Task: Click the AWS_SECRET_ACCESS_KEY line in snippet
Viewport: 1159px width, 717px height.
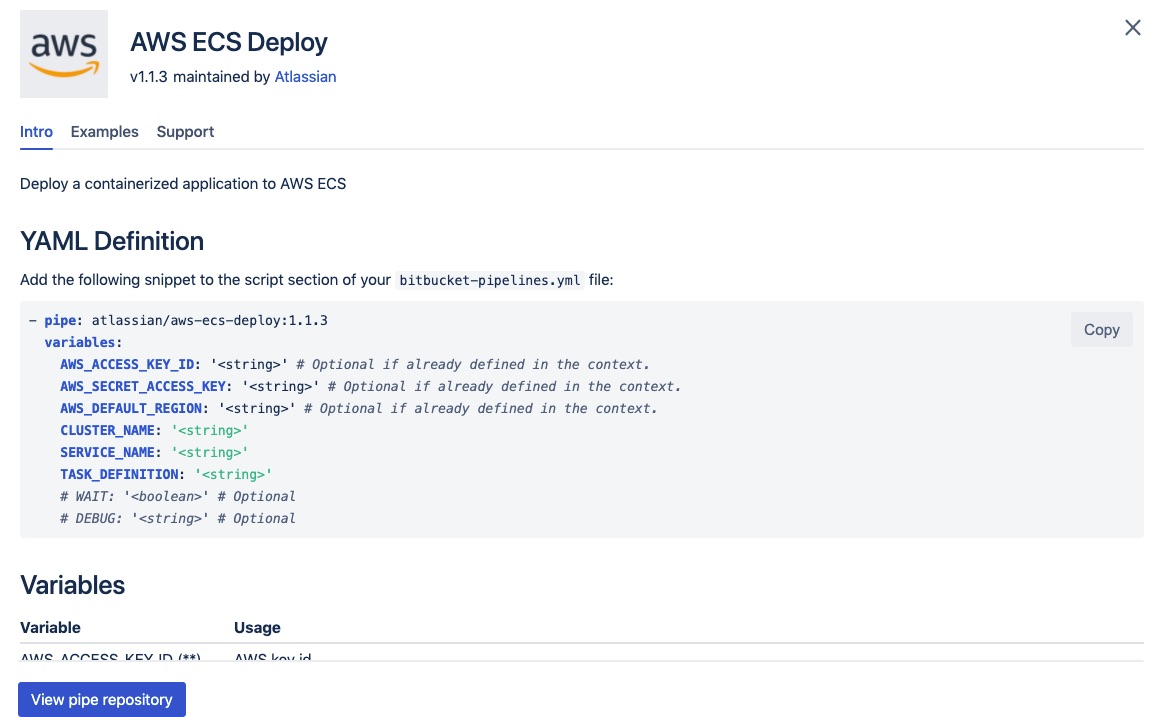Action: tap(370, 387)
